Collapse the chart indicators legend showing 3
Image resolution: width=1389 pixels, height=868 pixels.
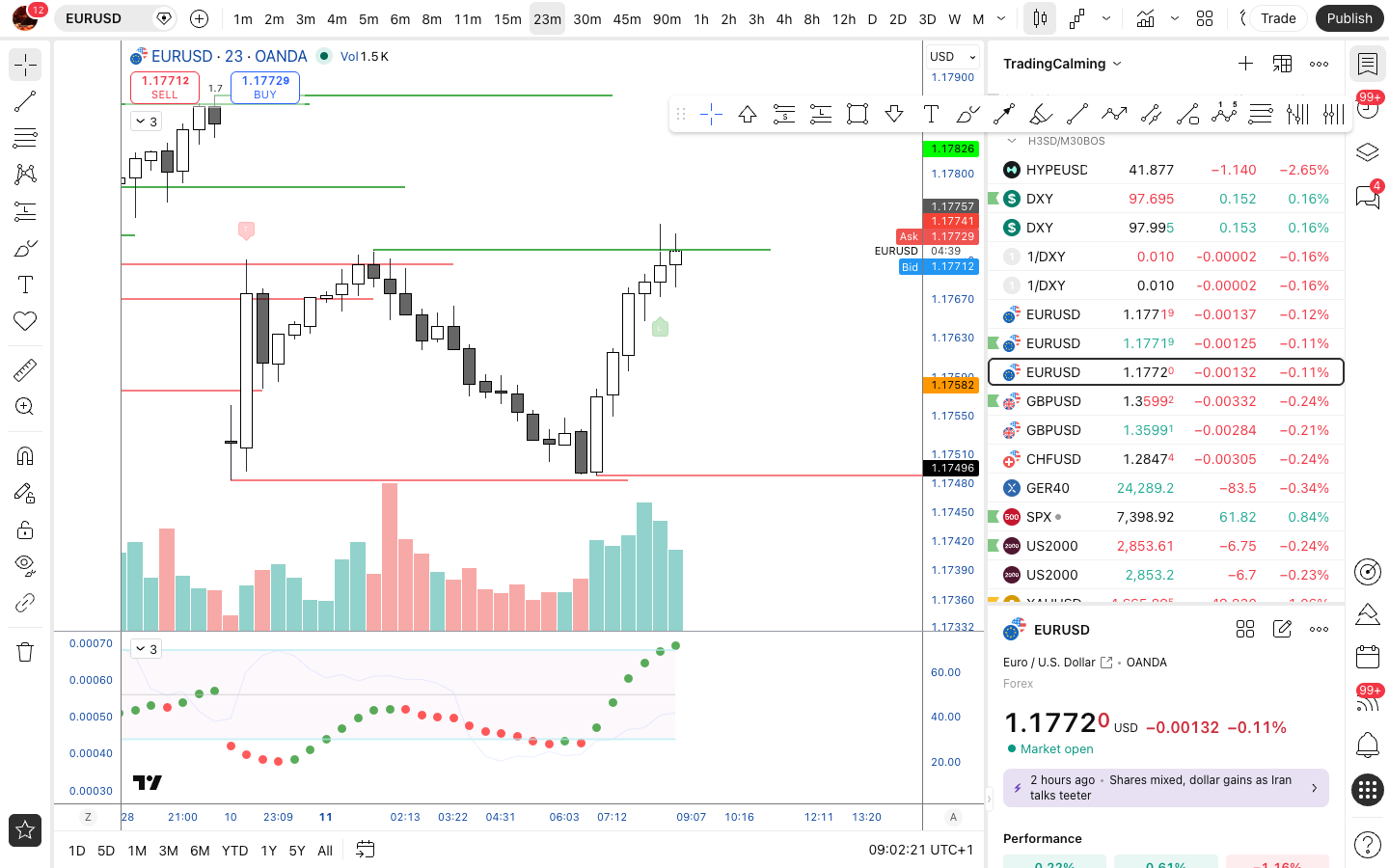[147, 122]
